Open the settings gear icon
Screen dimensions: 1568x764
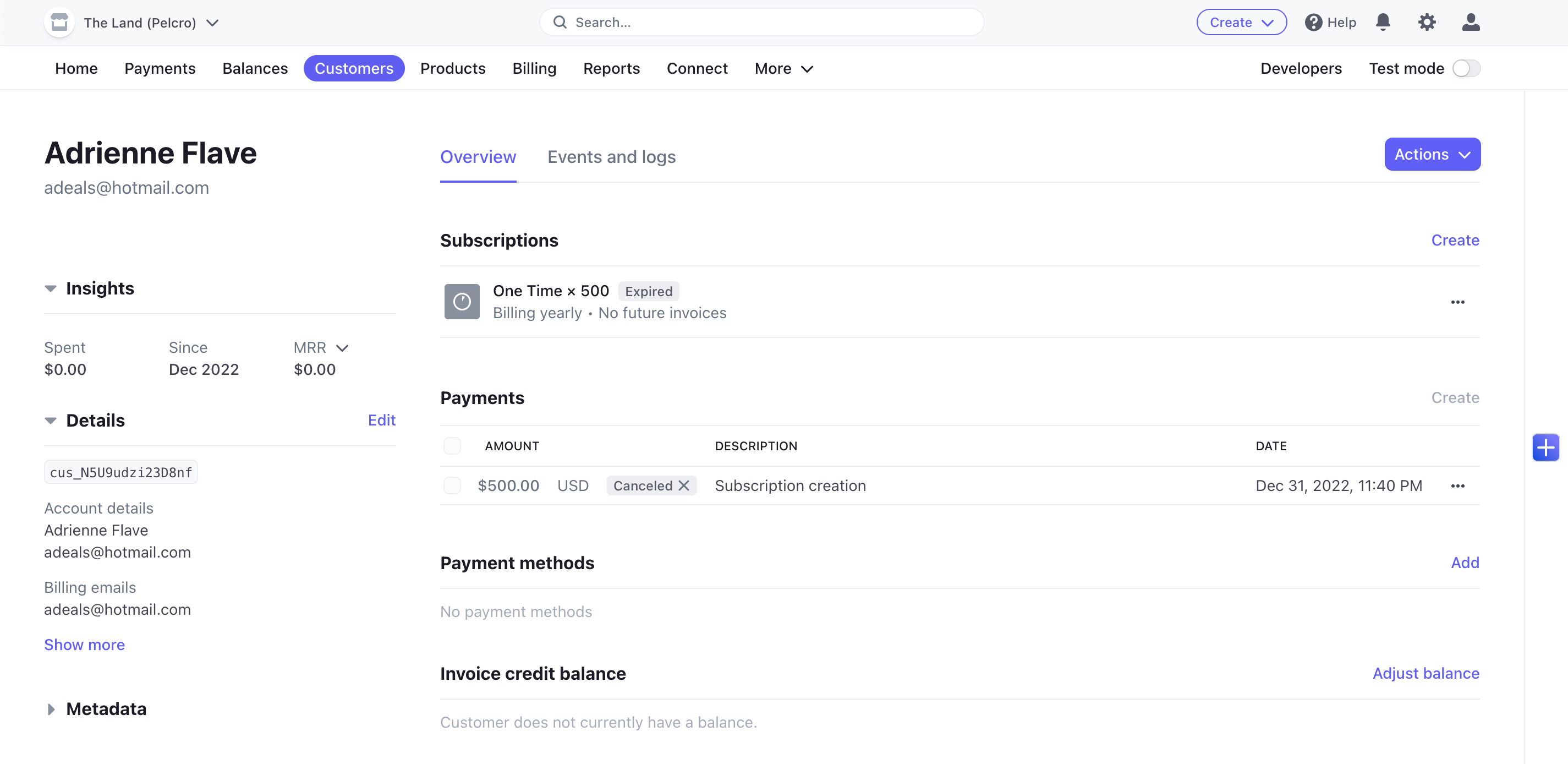[x=1426, y=23]
